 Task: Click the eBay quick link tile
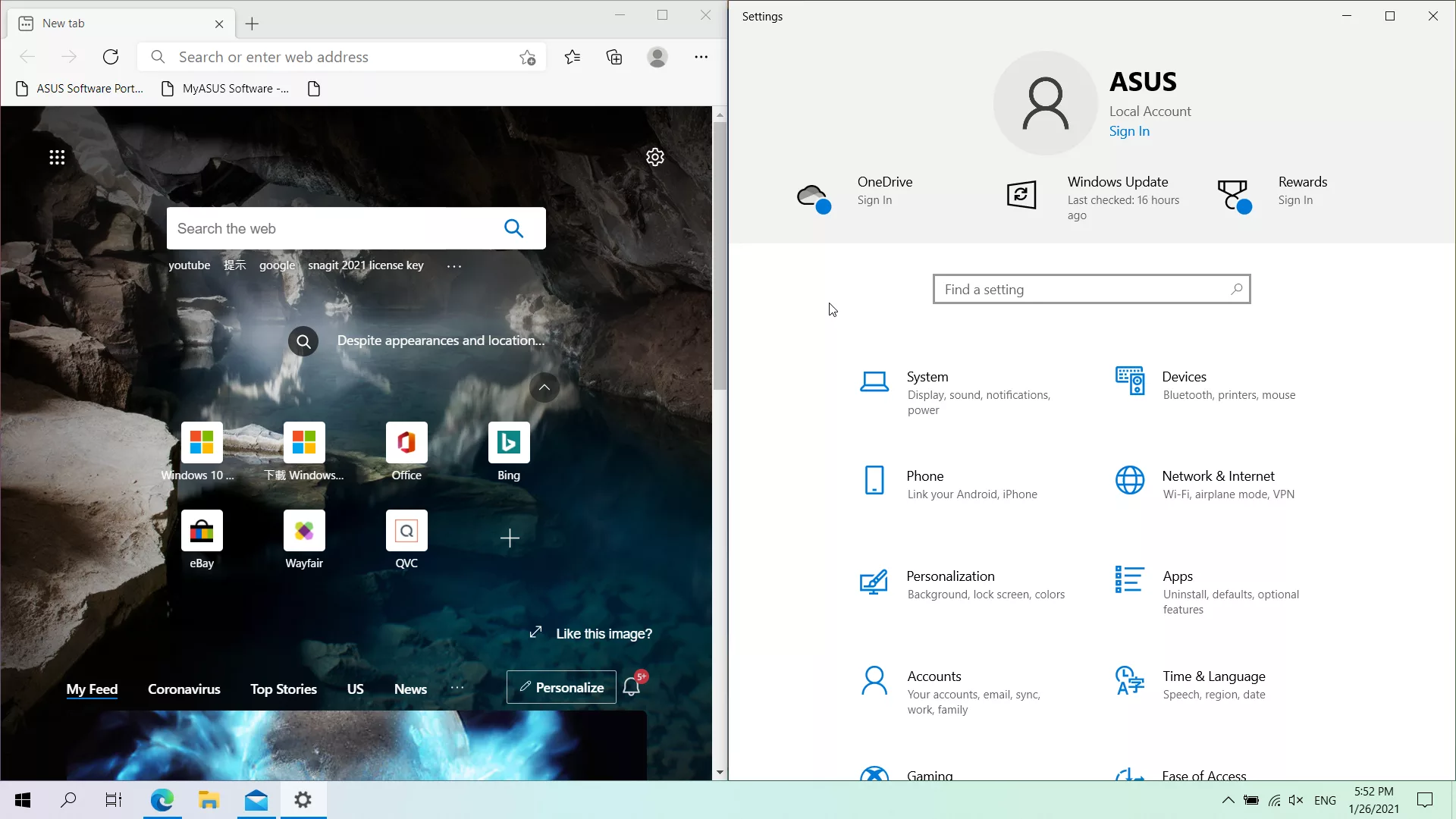(x=202, y=531)
